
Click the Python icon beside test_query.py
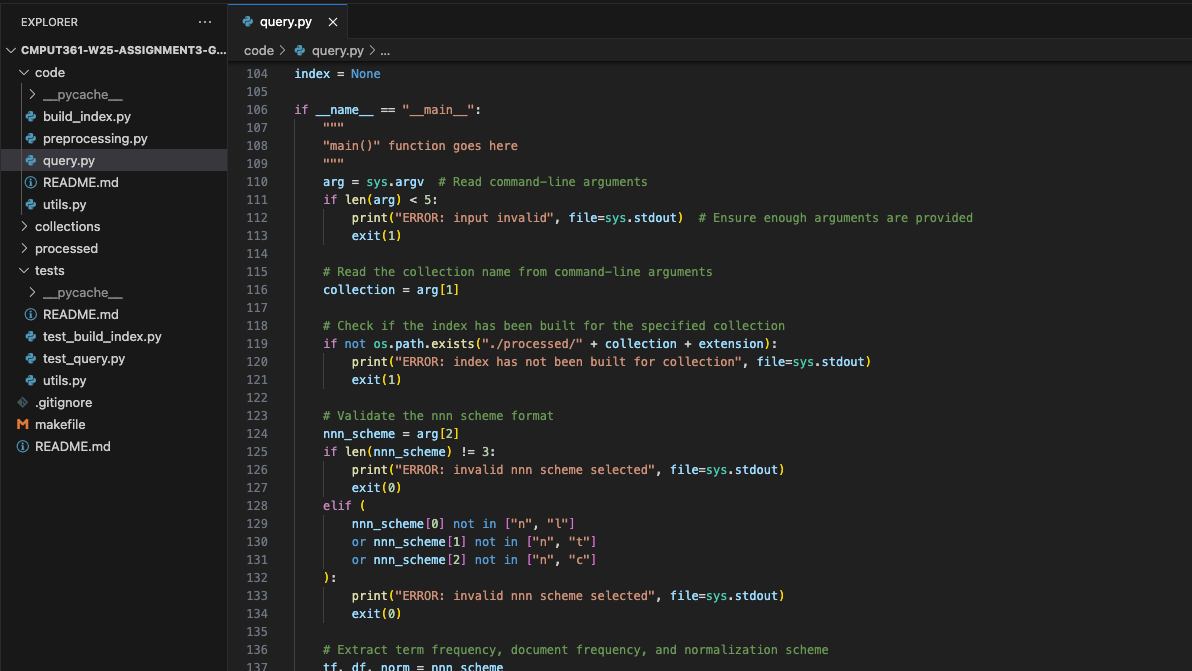click(x=32, y=359)
